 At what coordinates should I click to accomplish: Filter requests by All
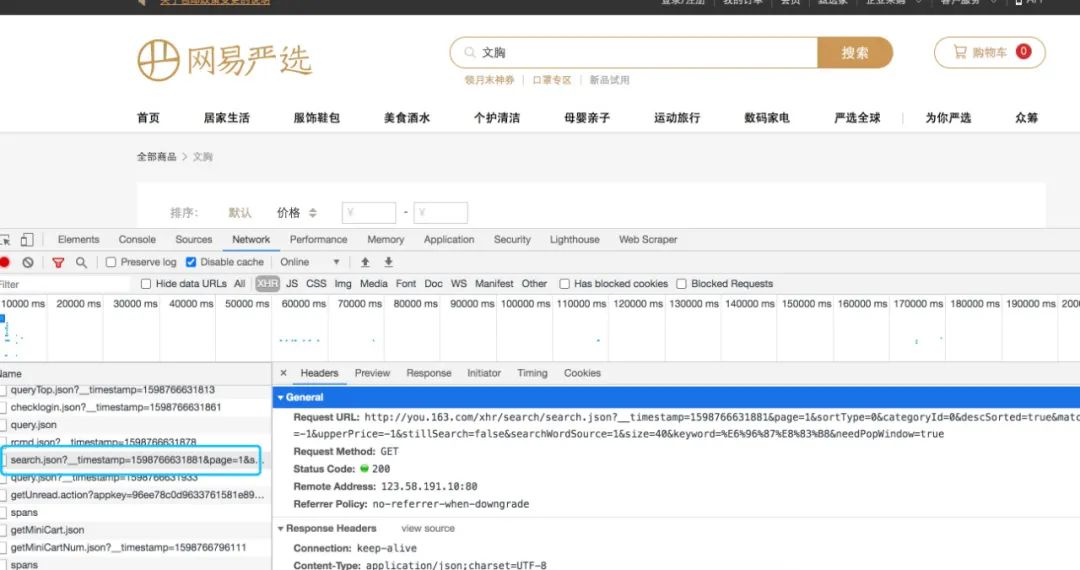(x=239, y=284)
